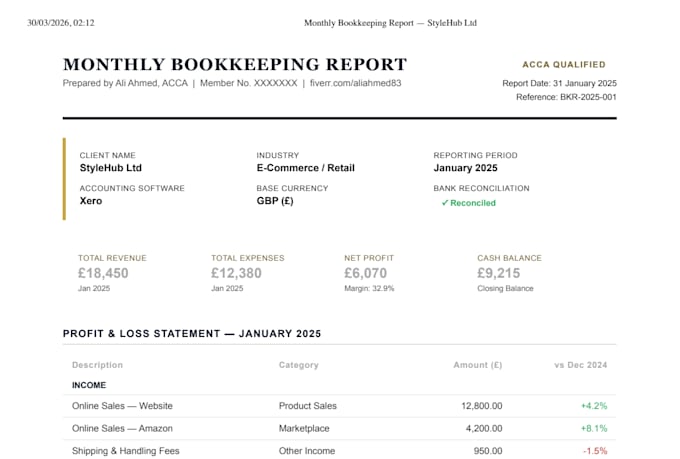
Task: Click the amount 950.00
Action: click(488, 451)
